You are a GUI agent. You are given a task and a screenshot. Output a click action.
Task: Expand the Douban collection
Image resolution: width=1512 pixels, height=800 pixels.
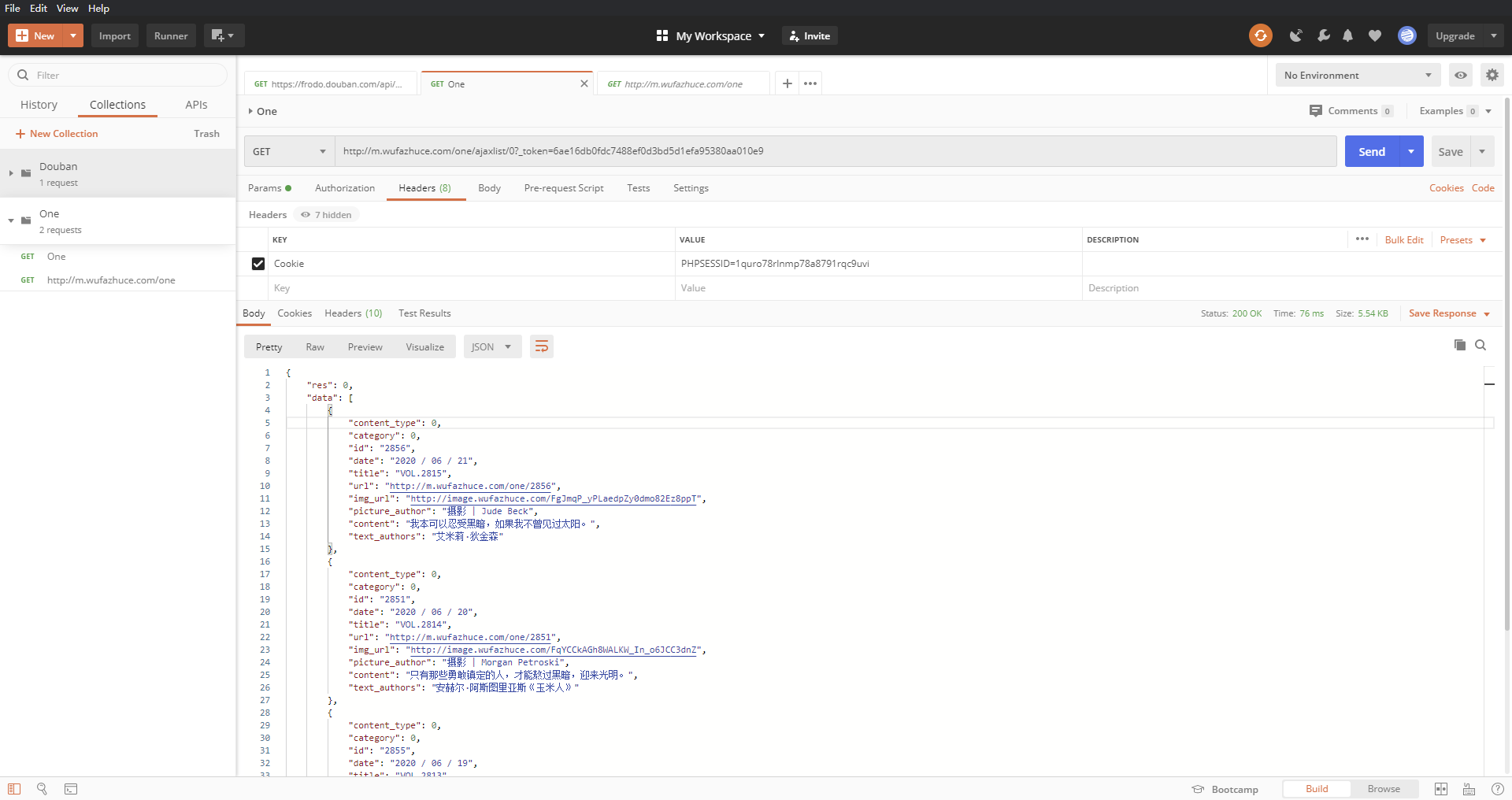point(11,173)
